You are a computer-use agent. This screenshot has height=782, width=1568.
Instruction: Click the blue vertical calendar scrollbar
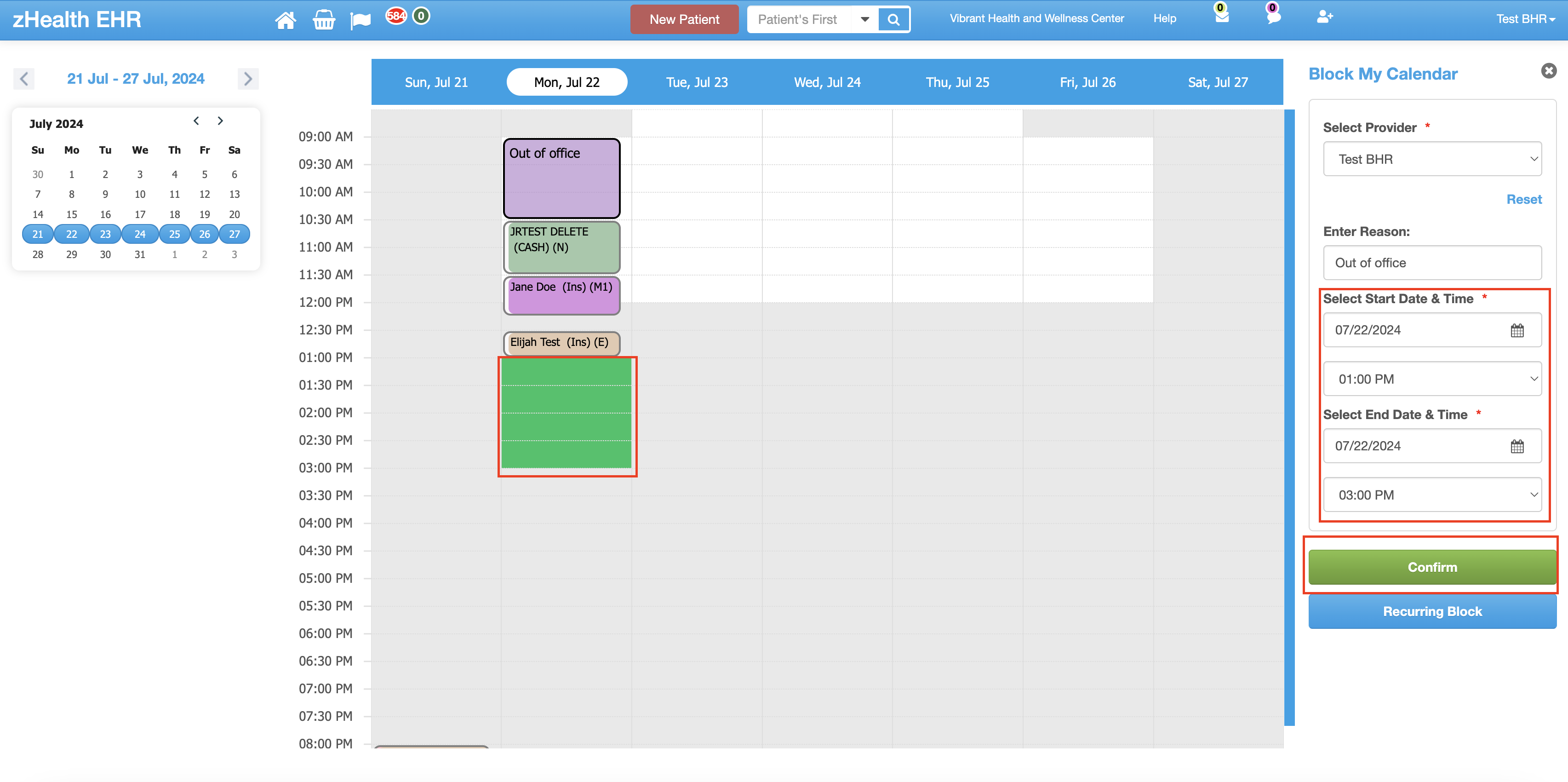(x=1289, y=417)
